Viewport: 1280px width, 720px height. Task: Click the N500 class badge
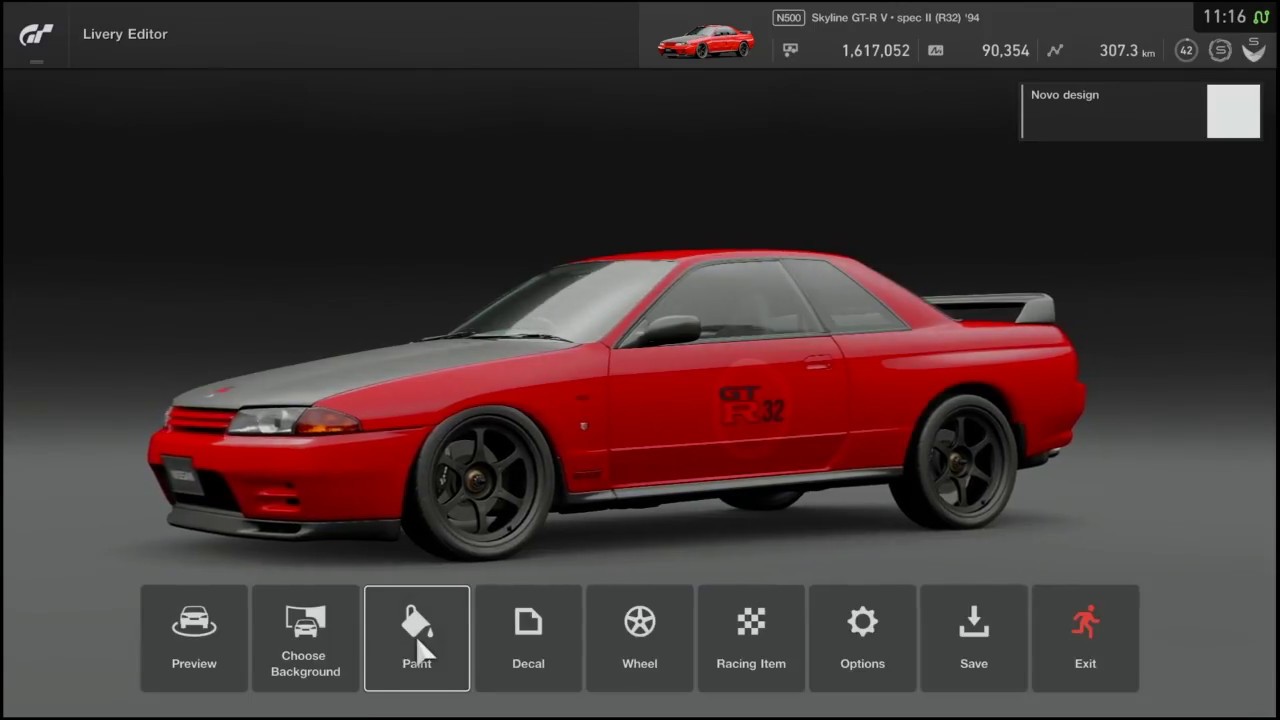point(789,18)
